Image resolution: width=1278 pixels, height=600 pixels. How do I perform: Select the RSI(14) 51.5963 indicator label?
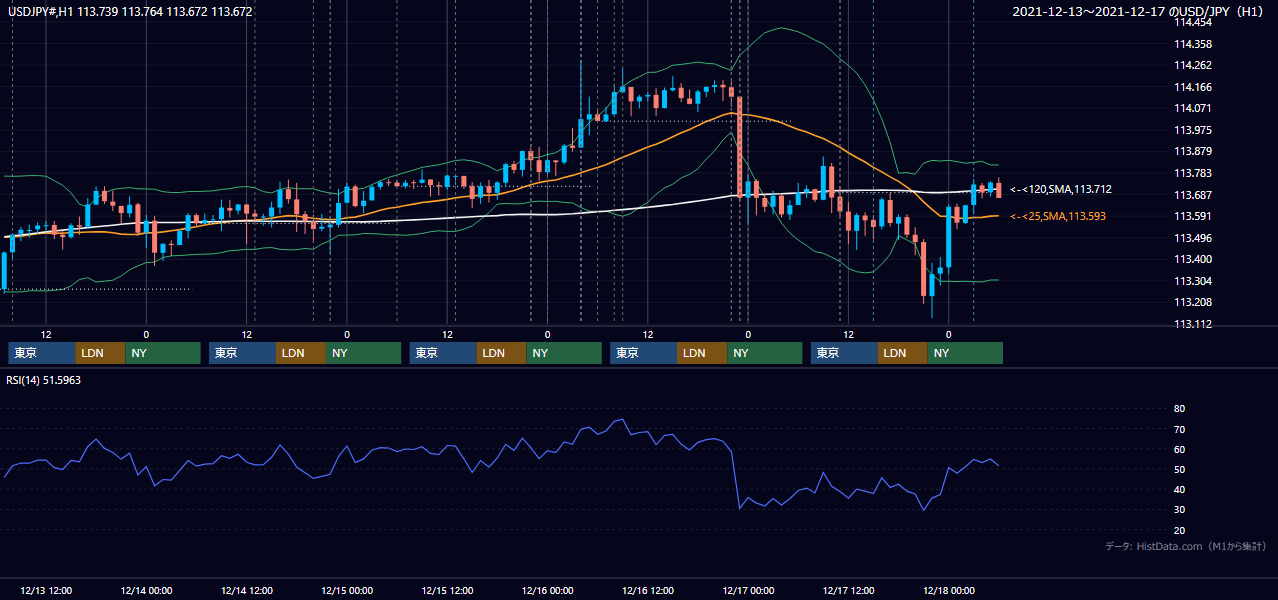(x=44, y=381)
